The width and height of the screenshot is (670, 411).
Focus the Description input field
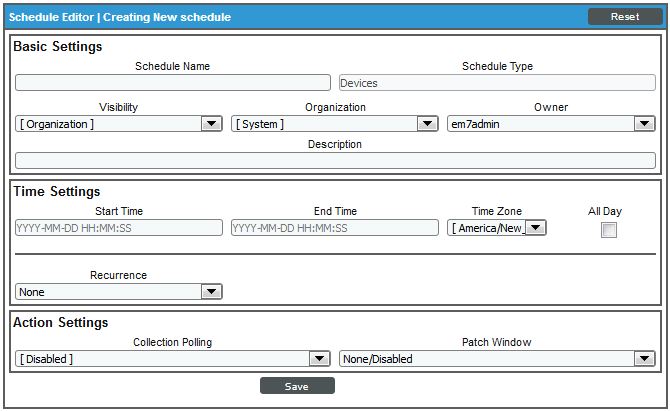pos(335,161)
